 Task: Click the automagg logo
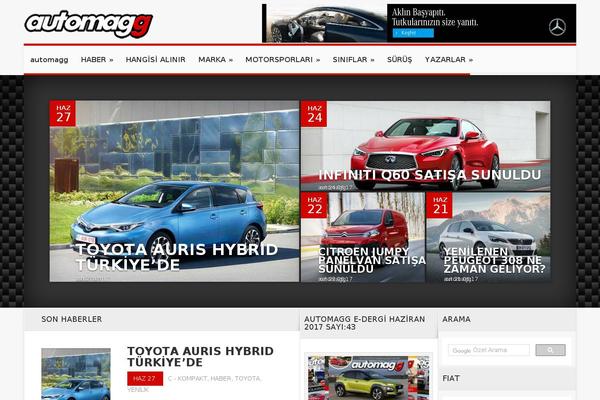pos(89,24)
